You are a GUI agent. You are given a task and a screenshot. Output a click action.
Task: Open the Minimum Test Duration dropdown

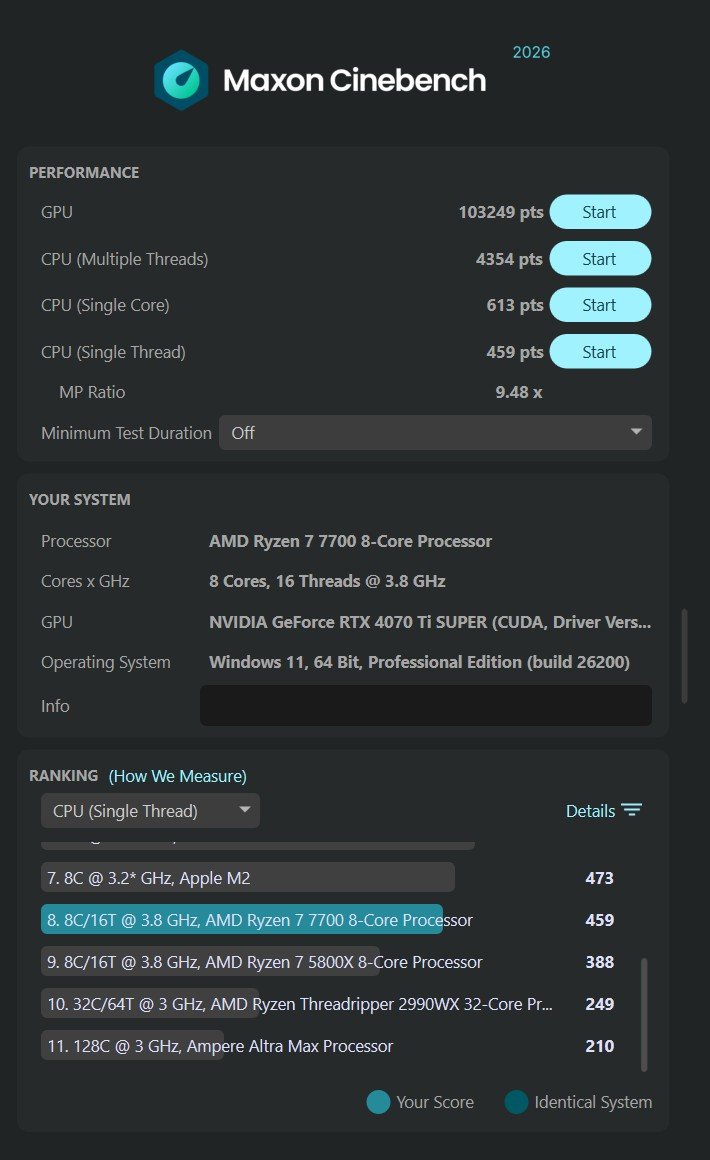(435, 433)
